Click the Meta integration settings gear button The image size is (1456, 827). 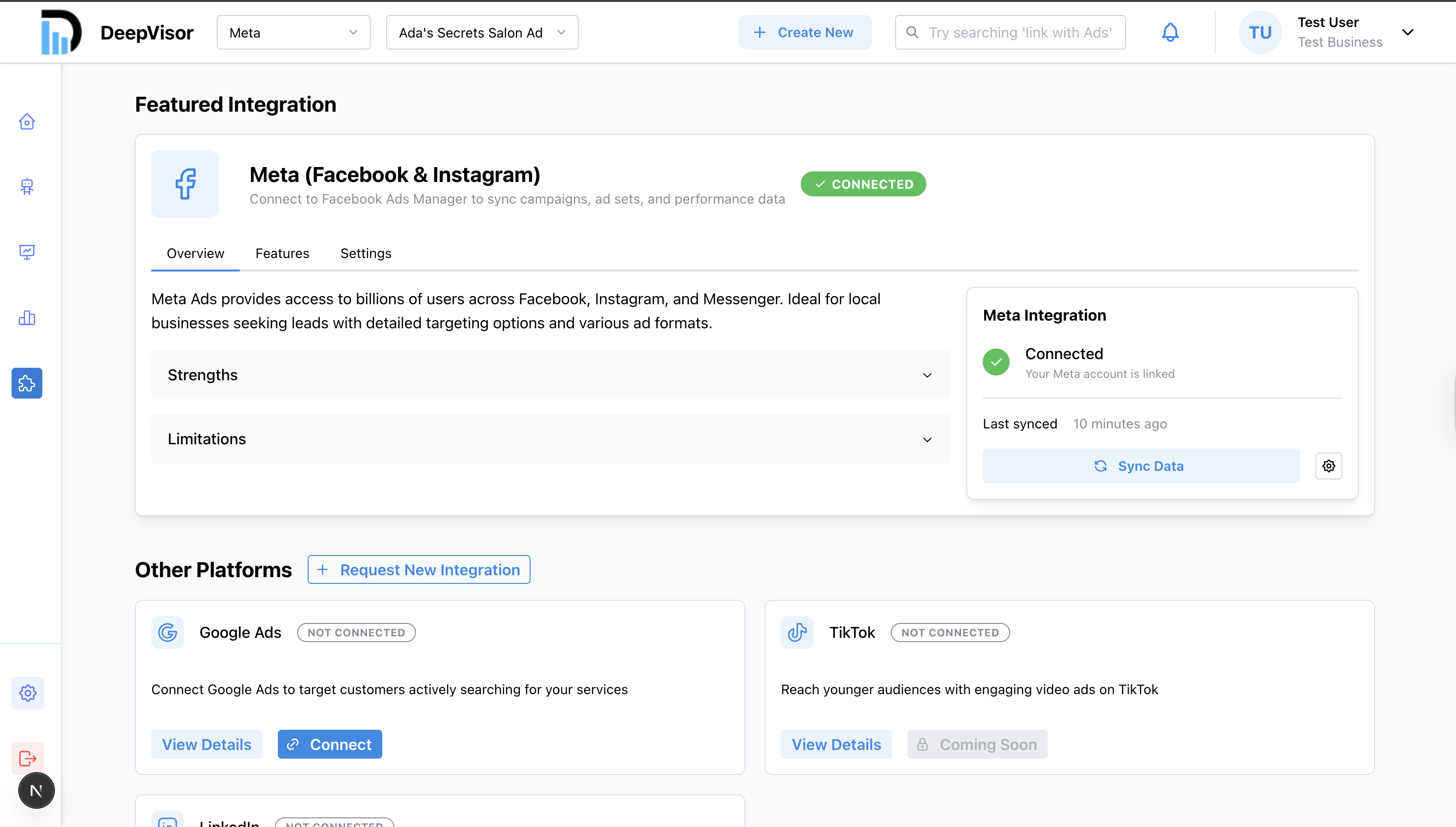(1328, 466)
